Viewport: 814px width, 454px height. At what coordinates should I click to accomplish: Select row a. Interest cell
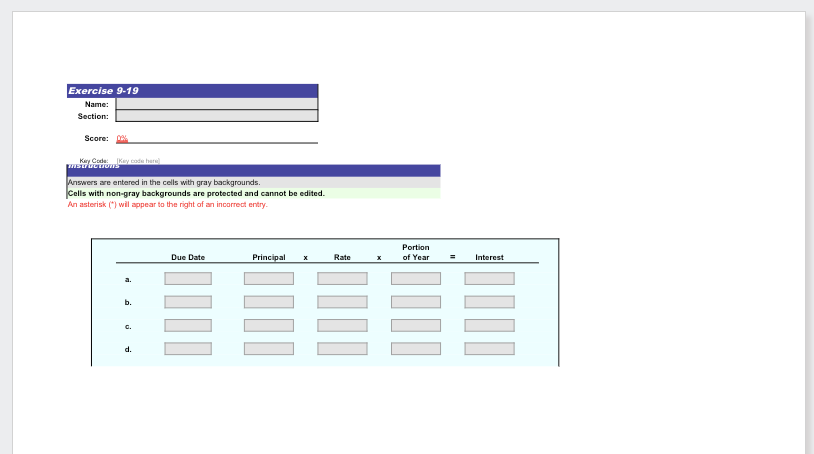tap(490, 279)
